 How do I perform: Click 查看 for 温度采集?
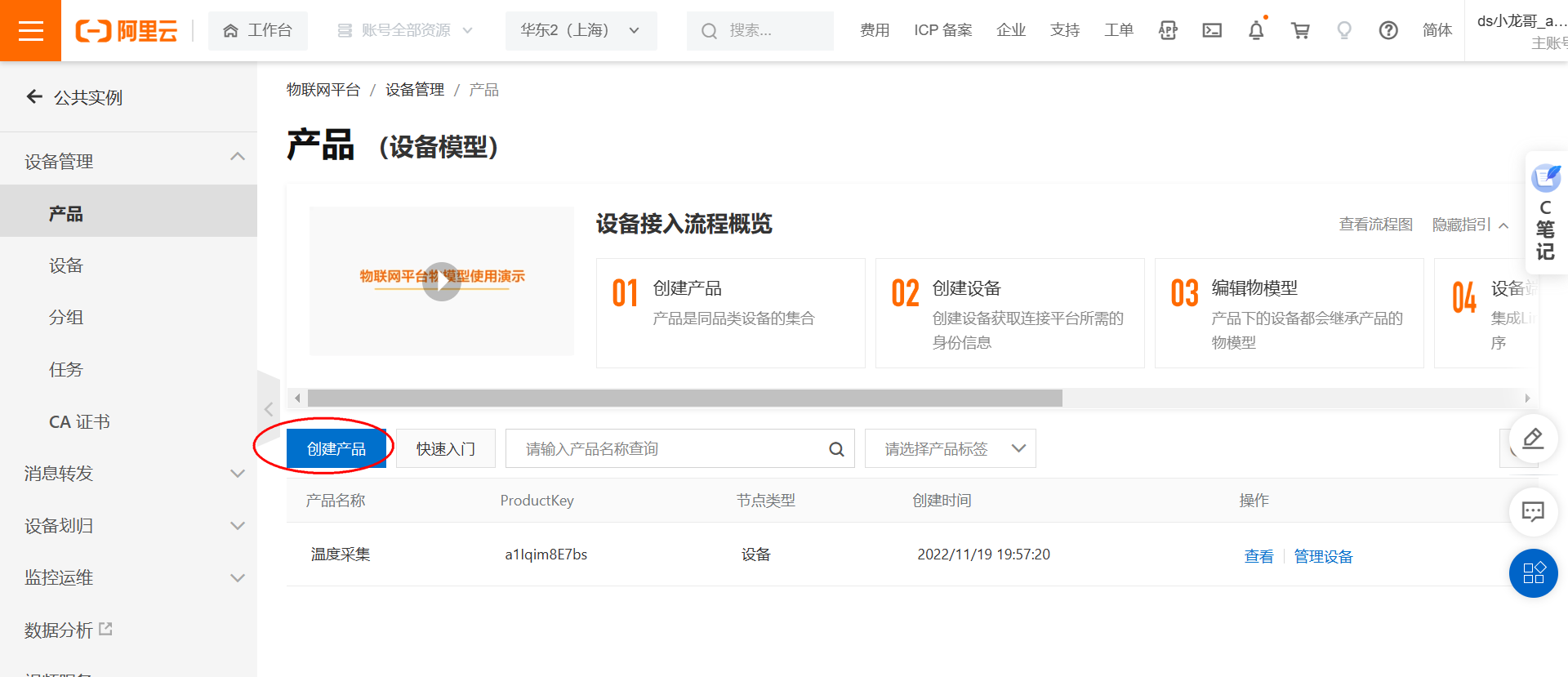pos(1258,556)
